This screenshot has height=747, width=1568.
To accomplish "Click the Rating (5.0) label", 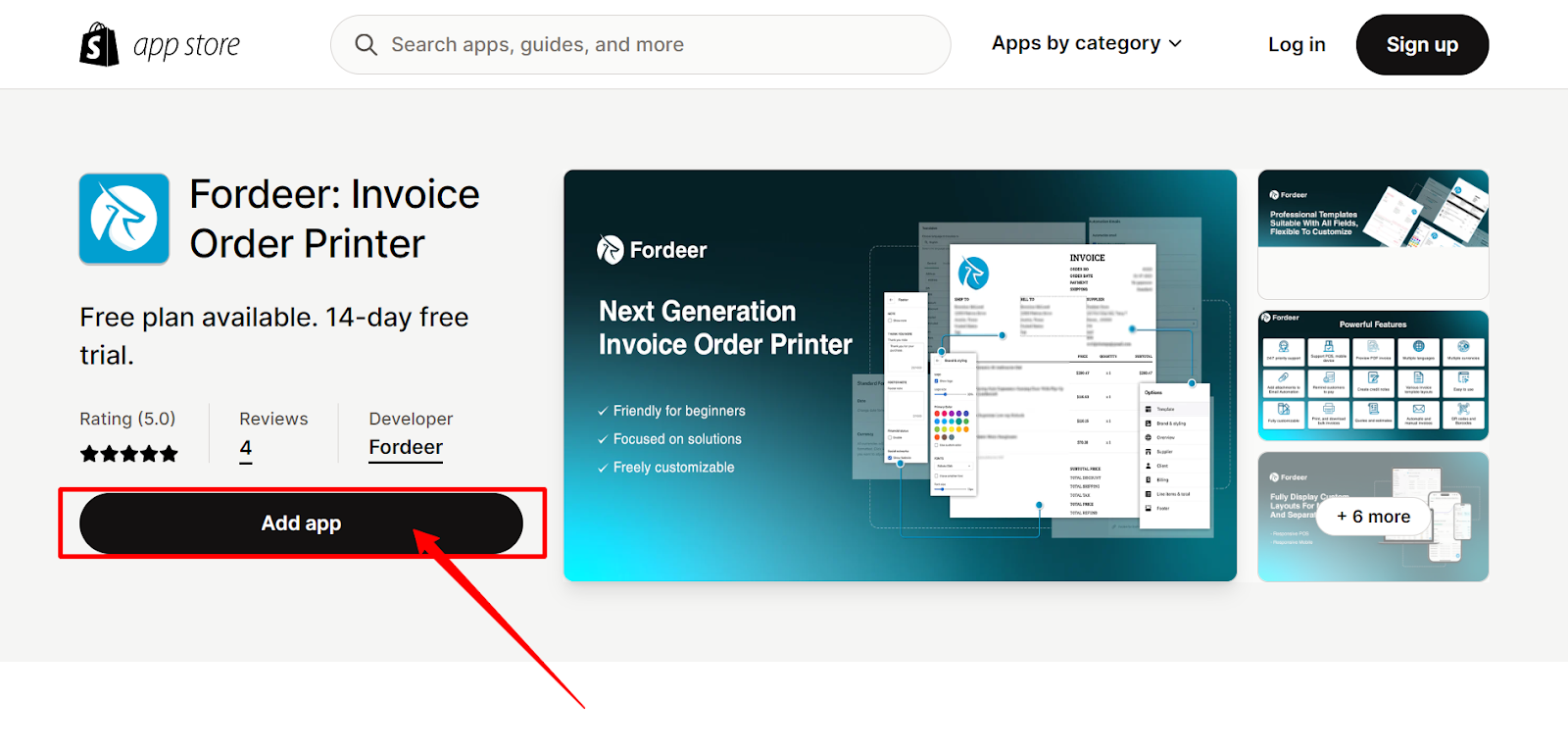I will 127,419.
